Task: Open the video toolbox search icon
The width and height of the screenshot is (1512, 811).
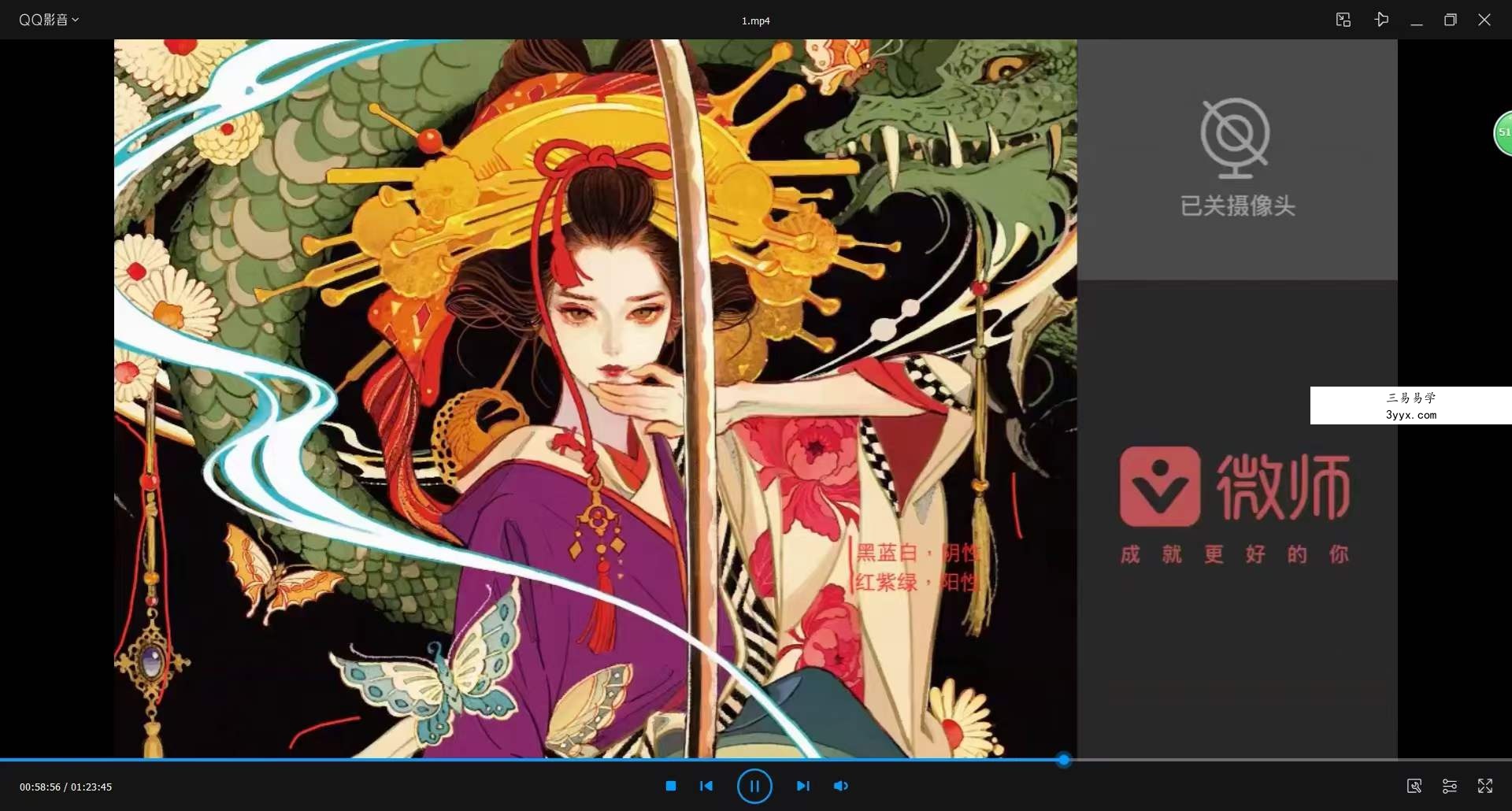Action: coord(1414,786)
